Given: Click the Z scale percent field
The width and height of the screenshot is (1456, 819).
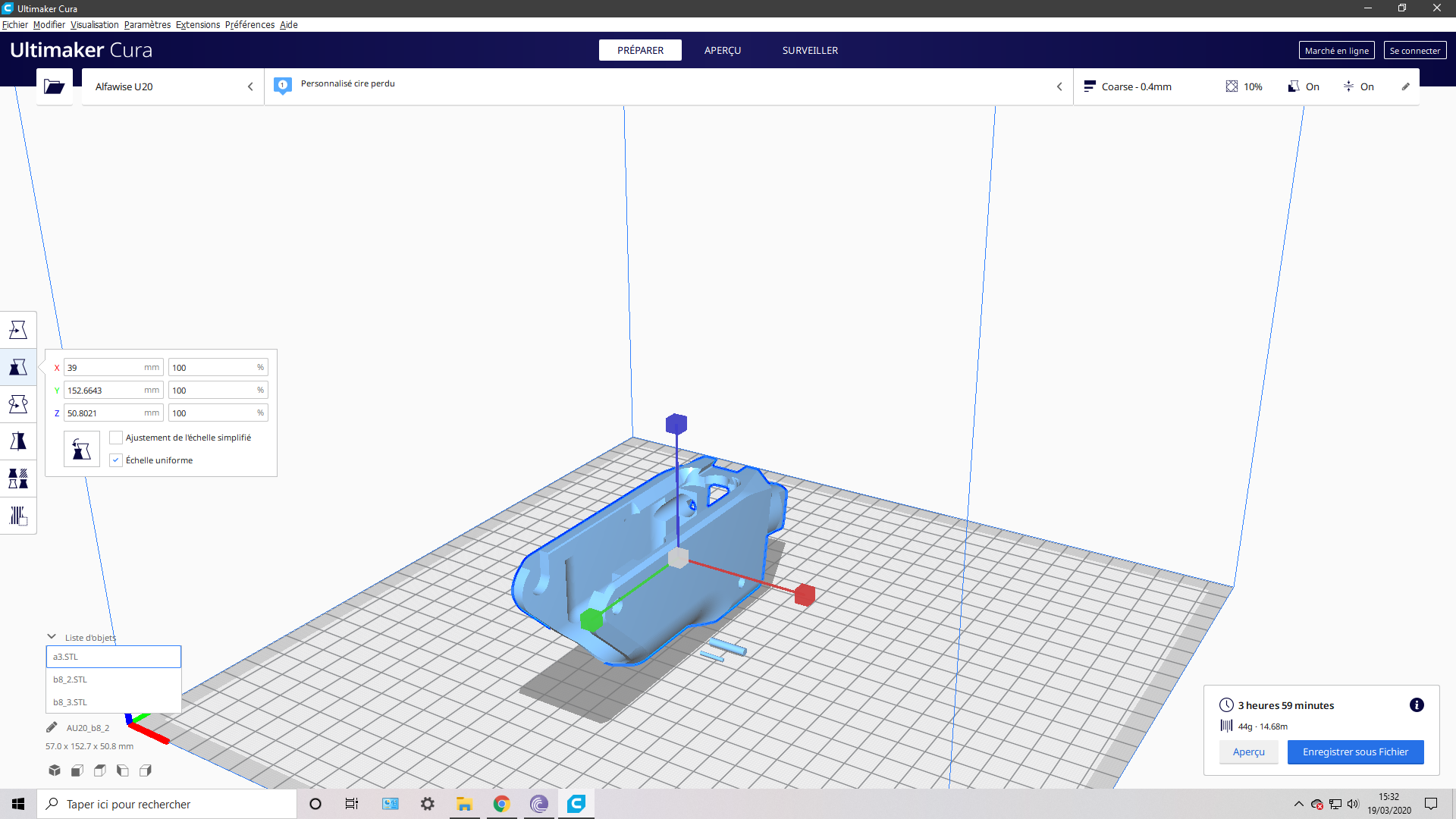Looking at the screenshot, I should click(218, 413).
